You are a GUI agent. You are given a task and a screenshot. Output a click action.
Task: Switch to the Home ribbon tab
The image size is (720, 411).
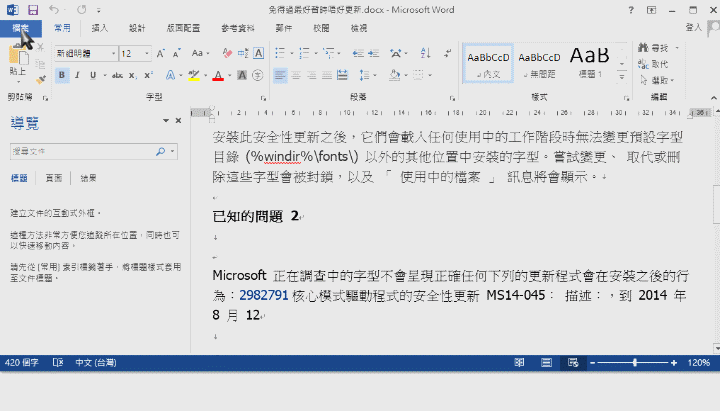point(62,28)
